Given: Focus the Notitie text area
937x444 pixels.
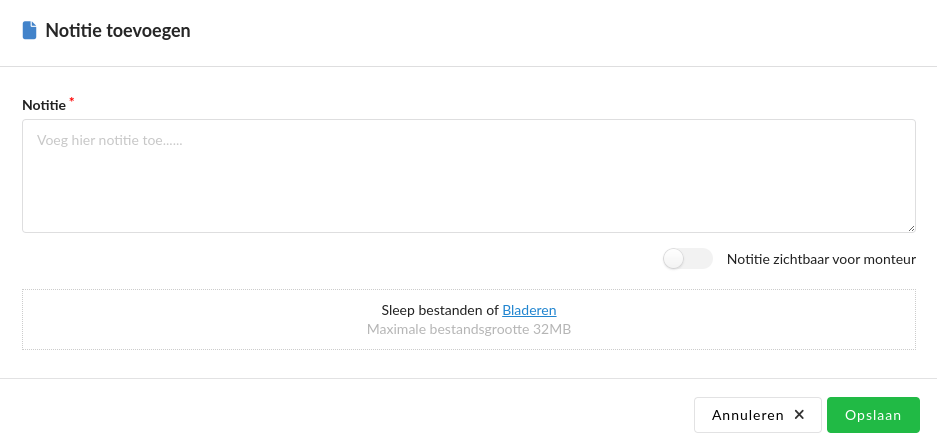Looking at the screenshot, I should click(x=468, y=176).
